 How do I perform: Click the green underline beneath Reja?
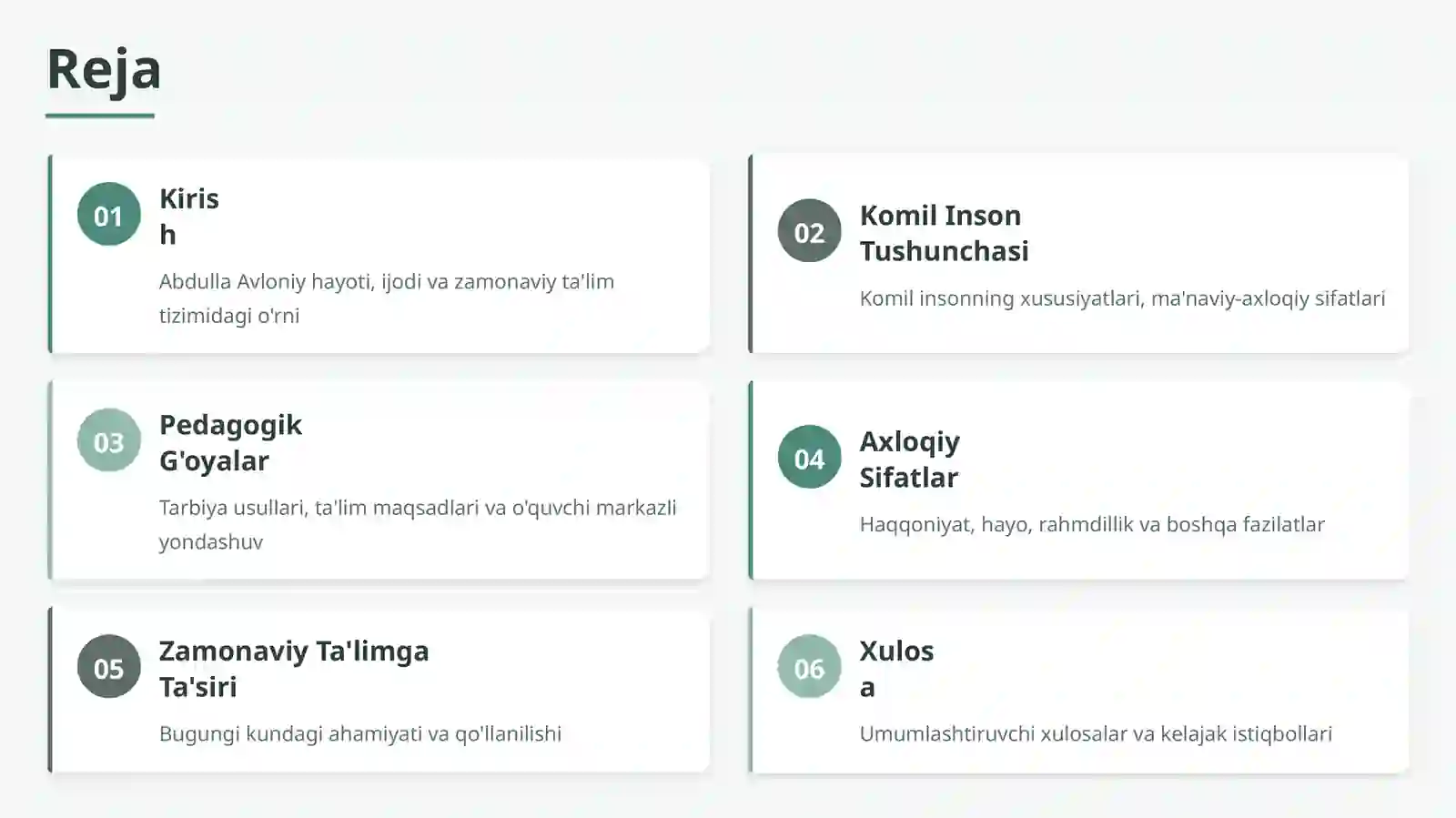click(x=100, y=116)
